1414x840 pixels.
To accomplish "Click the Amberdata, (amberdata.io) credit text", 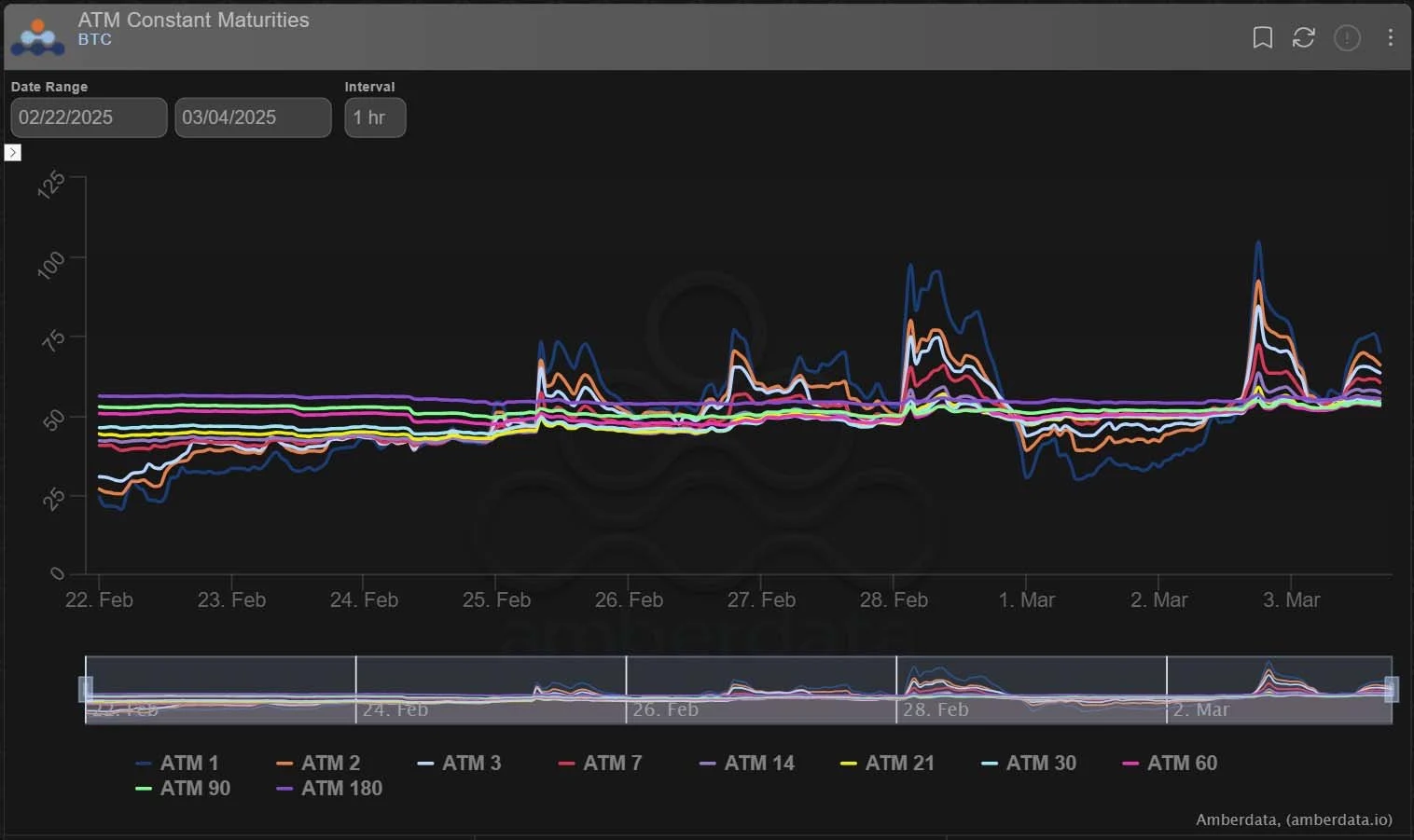I will pos(1294,819).
